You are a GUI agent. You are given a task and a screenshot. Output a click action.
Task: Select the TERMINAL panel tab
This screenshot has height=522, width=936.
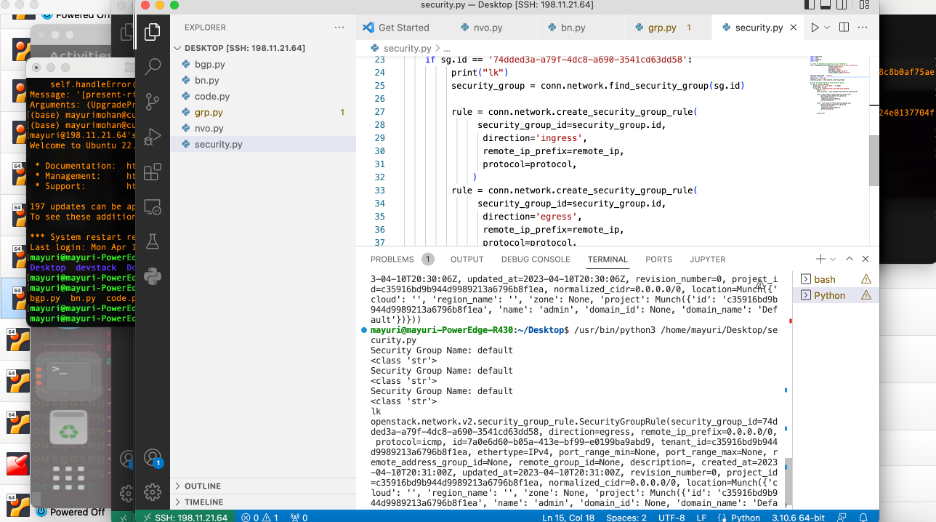pos(607,259)
